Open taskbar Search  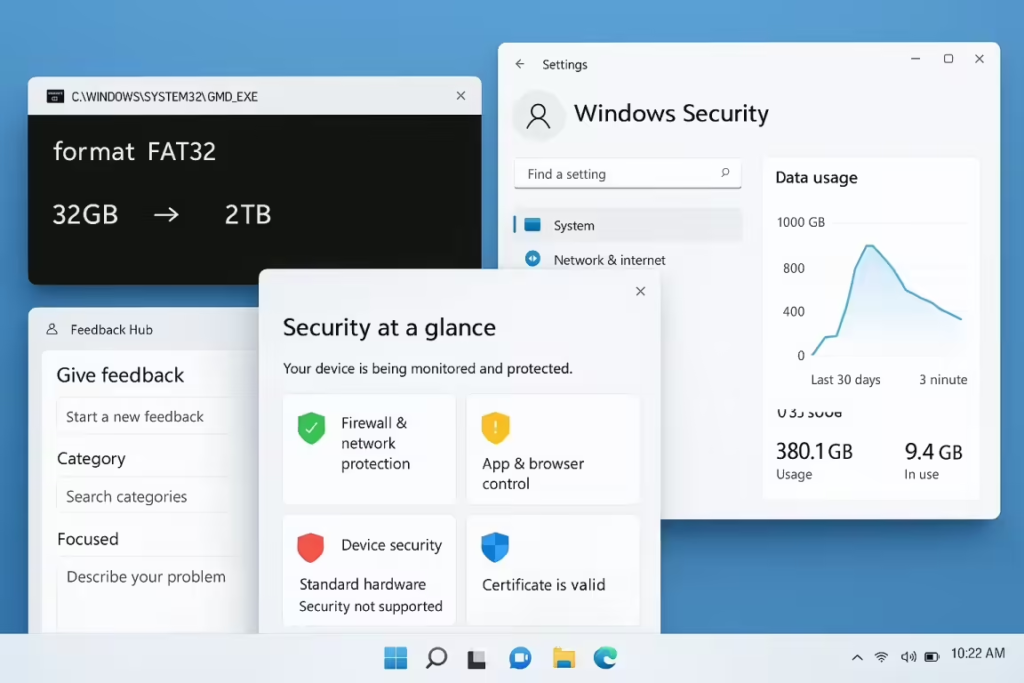click(x=435, y=657)
